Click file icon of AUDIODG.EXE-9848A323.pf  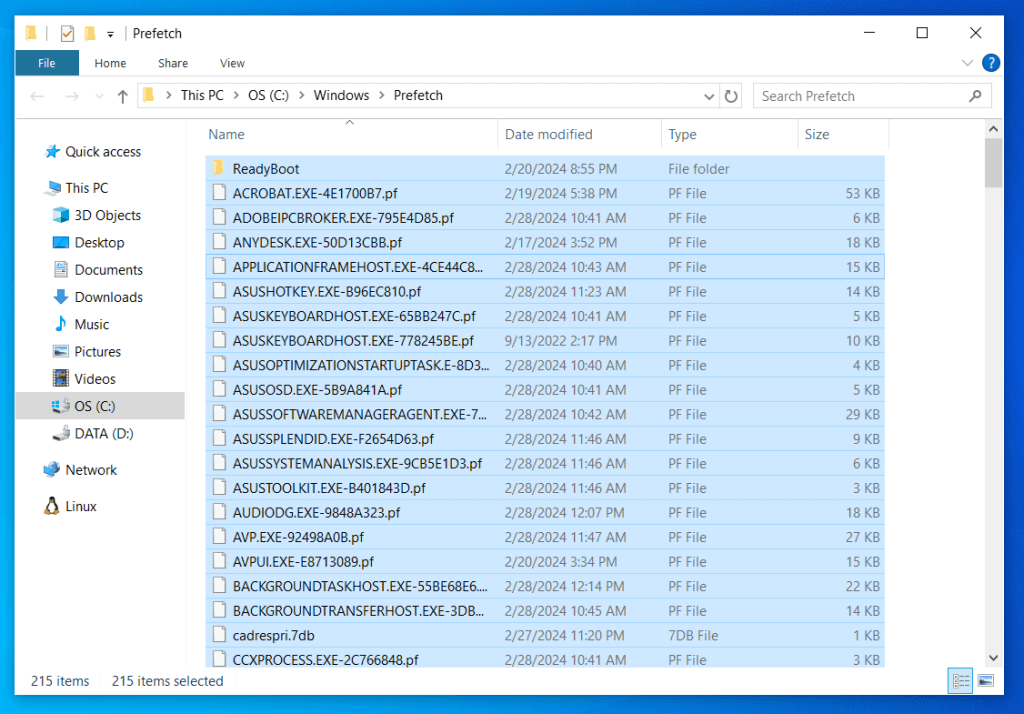[x=219, y=513]
